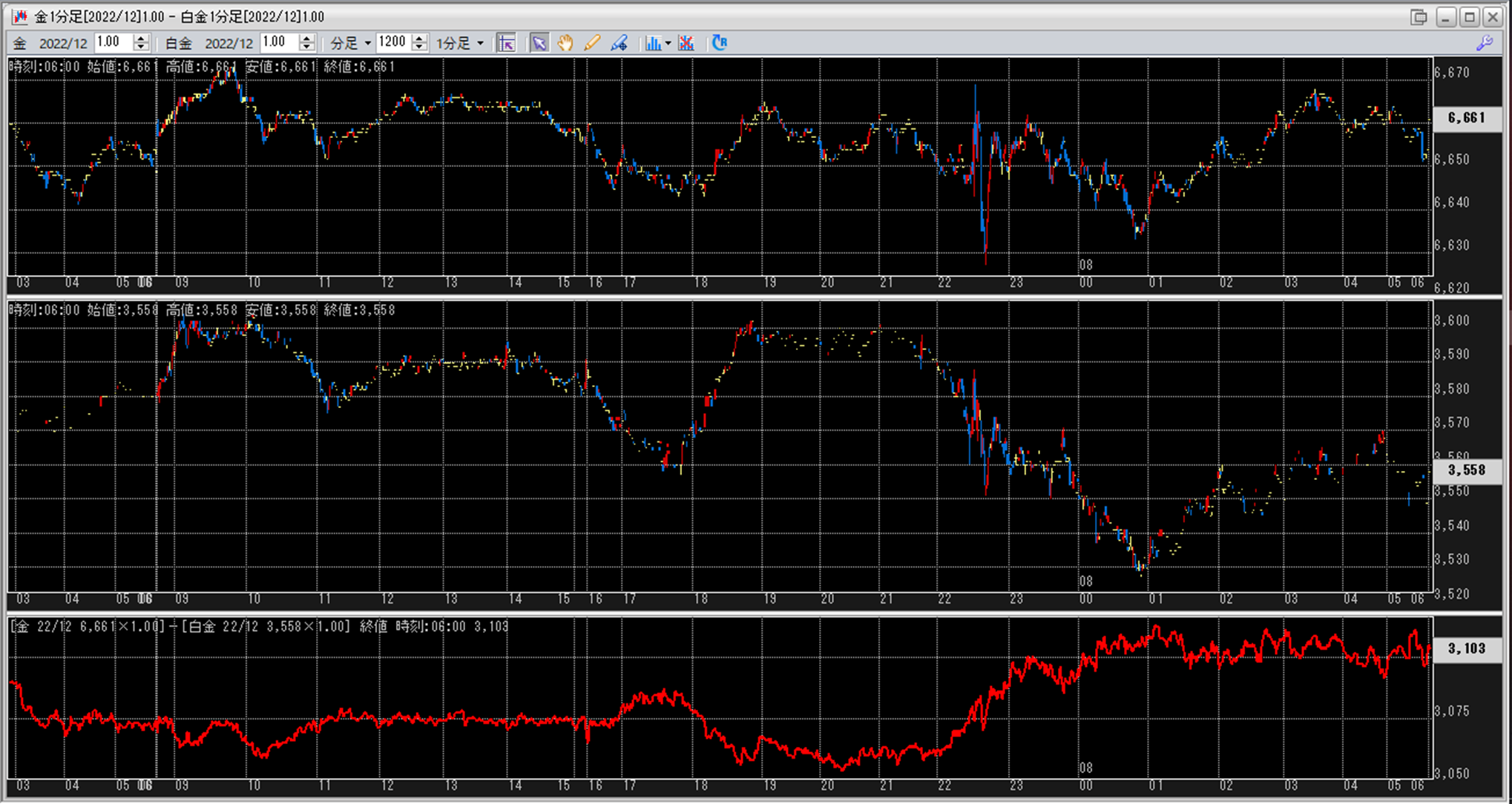Decrease the 白金 multiplier spinner
1512x804 pixels.
tap(306, 47)
